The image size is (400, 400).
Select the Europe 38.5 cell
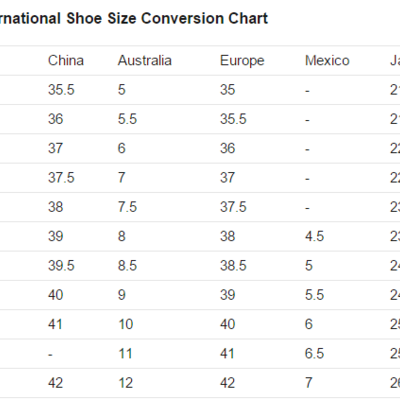coord(233,266)
